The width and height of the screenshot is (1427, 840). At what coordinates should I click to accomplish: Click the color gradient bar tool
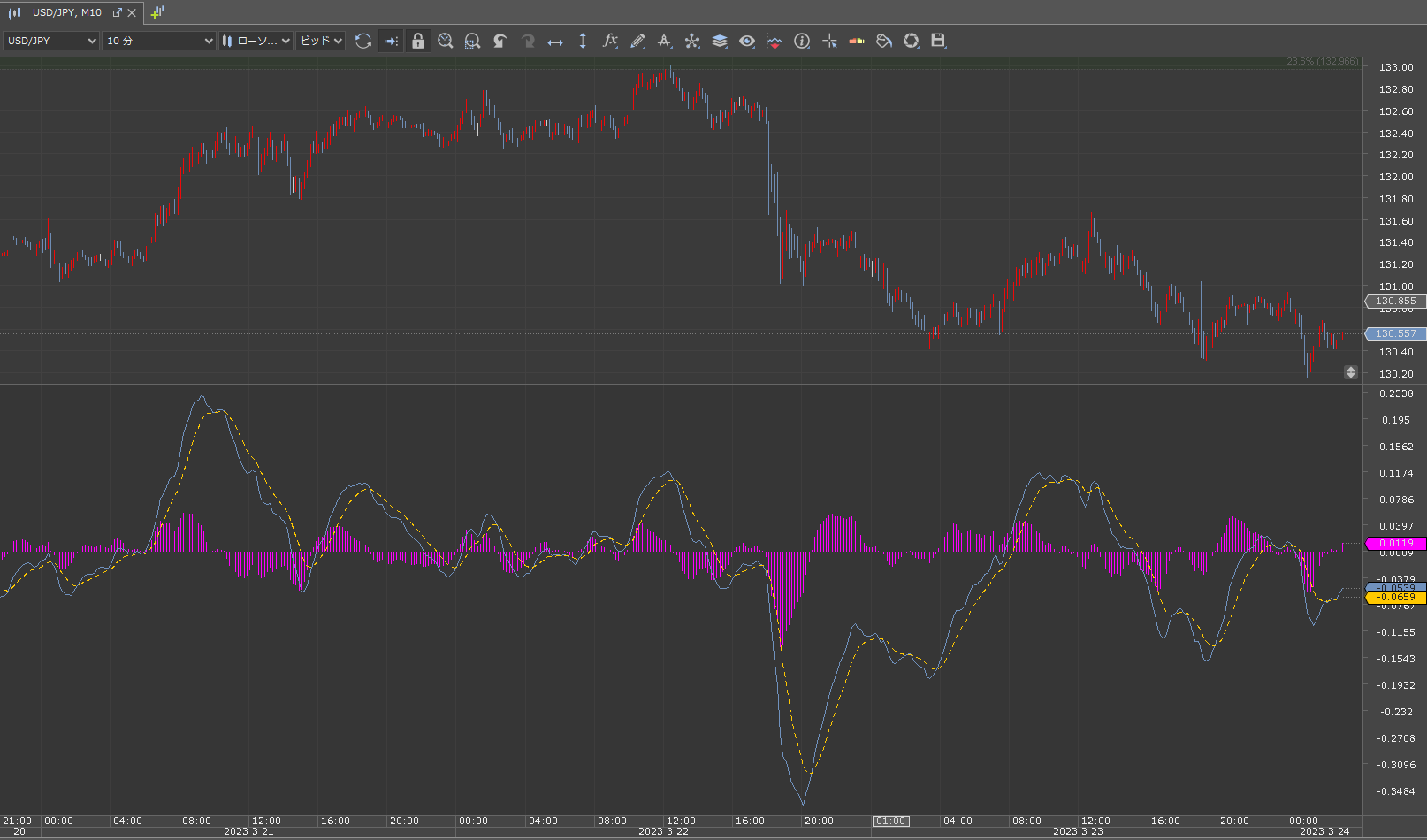click(x=857, y=41)
